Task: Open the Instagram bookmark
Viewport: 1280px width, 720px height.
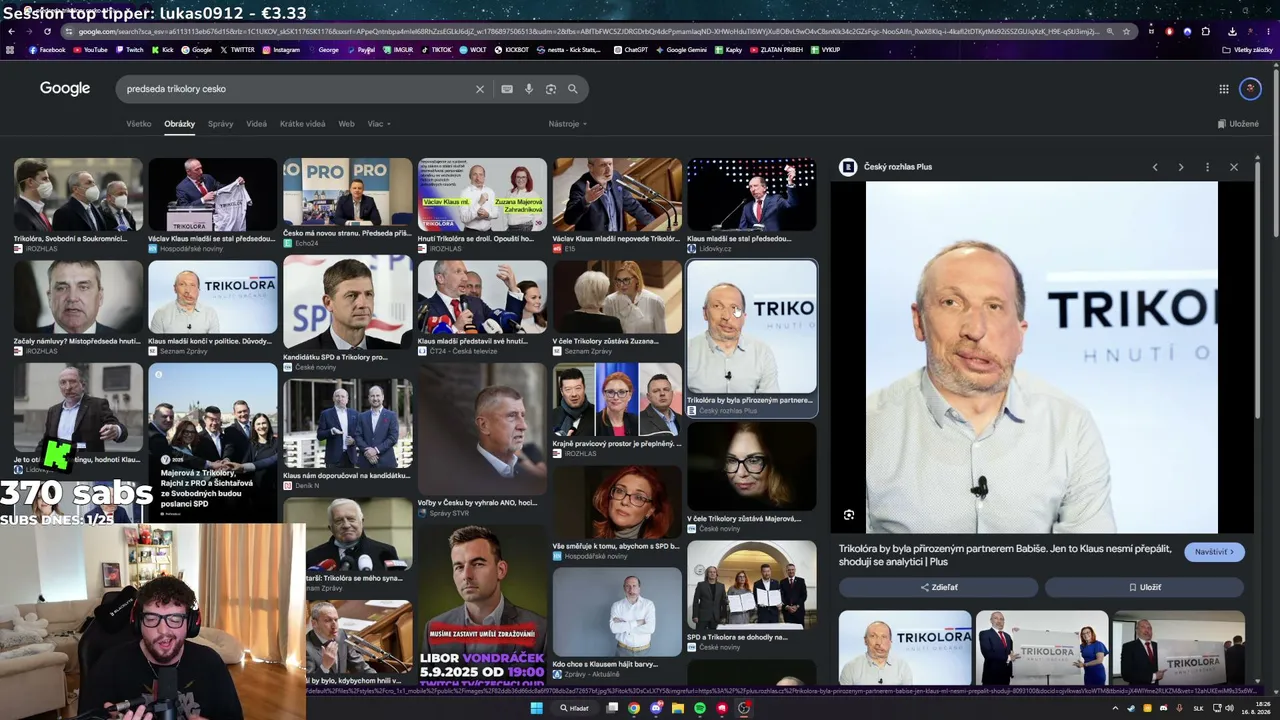Action: pos(281,50)
